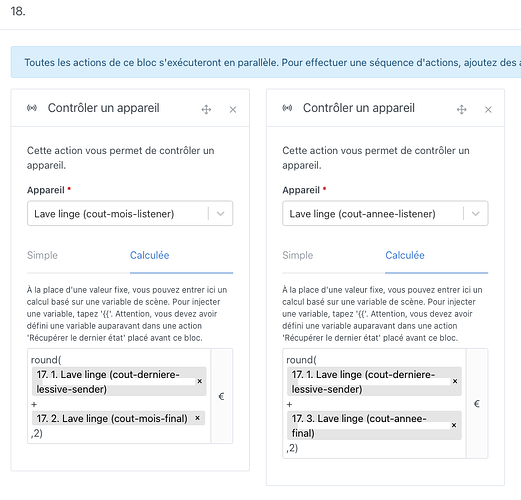Click into the right round( formula field
Screen dimensions: 521x500
pyautogui.click(x=374, y=403)
